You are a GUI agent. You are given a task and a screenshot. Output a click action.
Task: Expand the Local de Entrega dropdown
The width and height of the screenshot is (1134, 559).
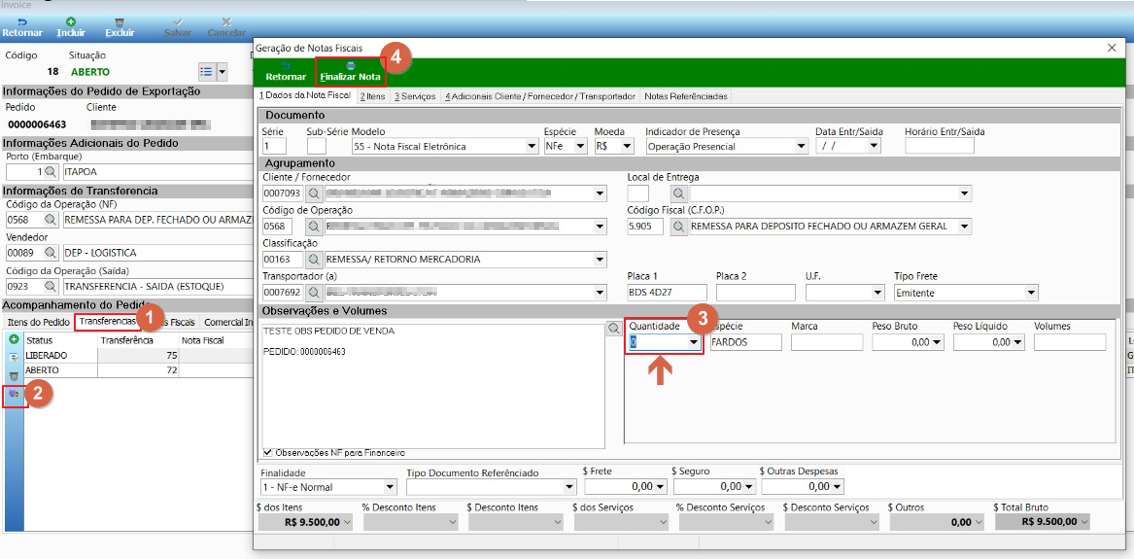(x=965, y=194)
